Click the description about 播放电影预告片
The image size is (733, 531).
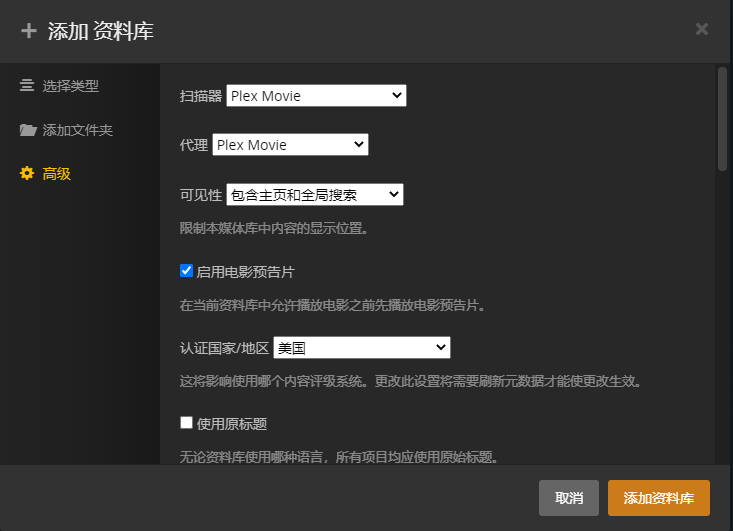tap(332, 305)
